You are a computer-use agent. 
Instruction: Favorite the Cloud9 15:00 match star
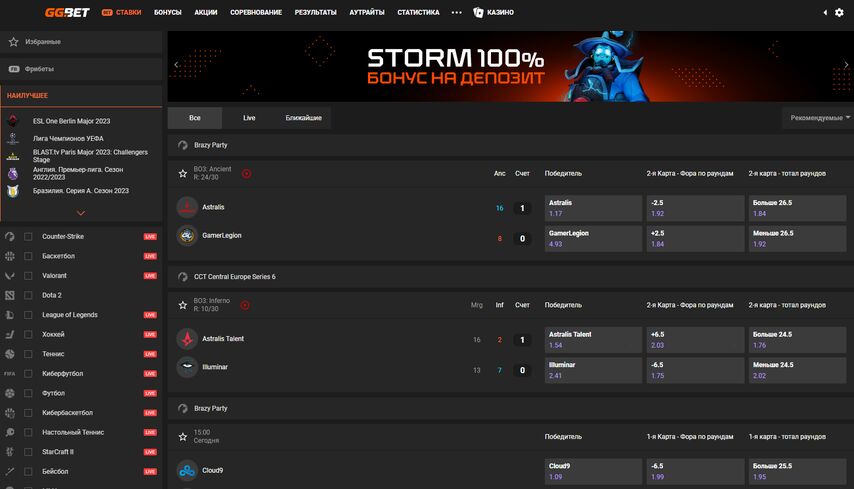[183, 437]
